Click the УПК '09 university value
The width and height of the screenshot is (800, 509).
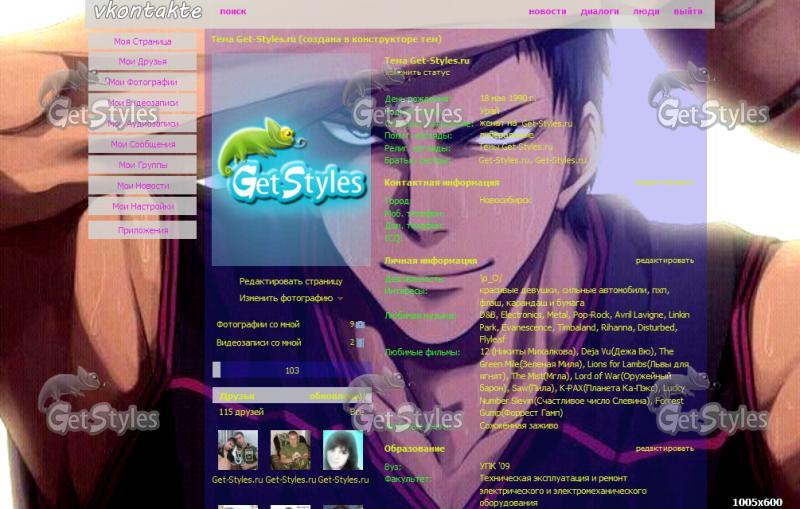click(x=494, y=466)
